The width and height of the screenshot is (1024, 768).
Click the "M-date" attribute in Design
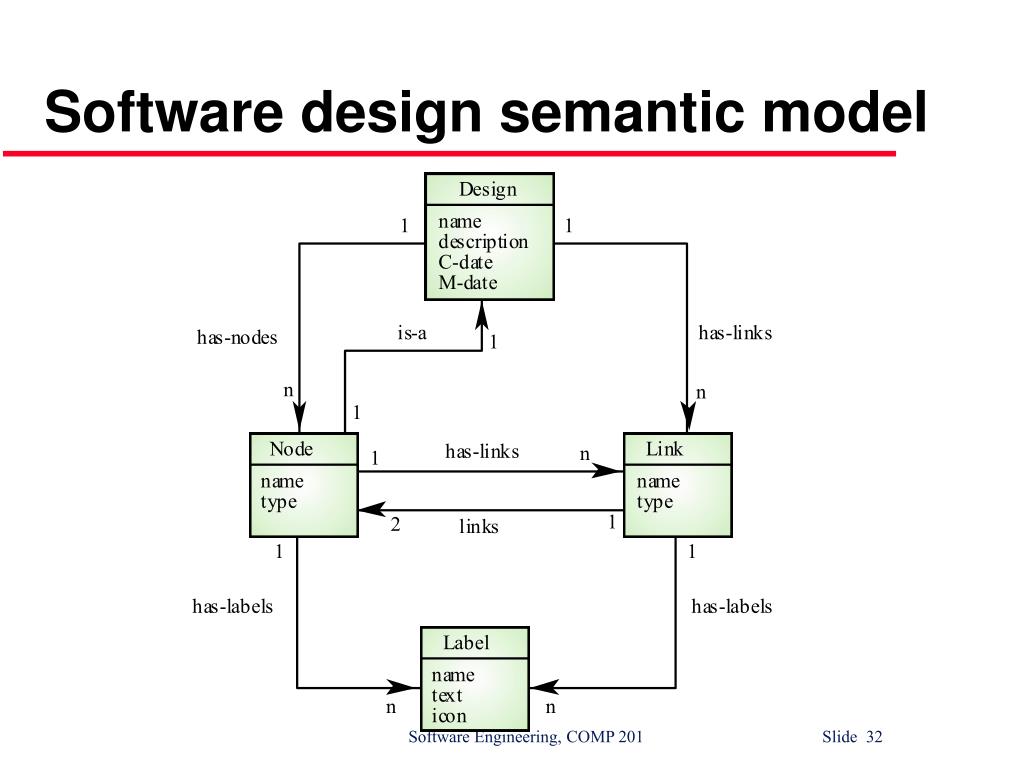point(468,283)
